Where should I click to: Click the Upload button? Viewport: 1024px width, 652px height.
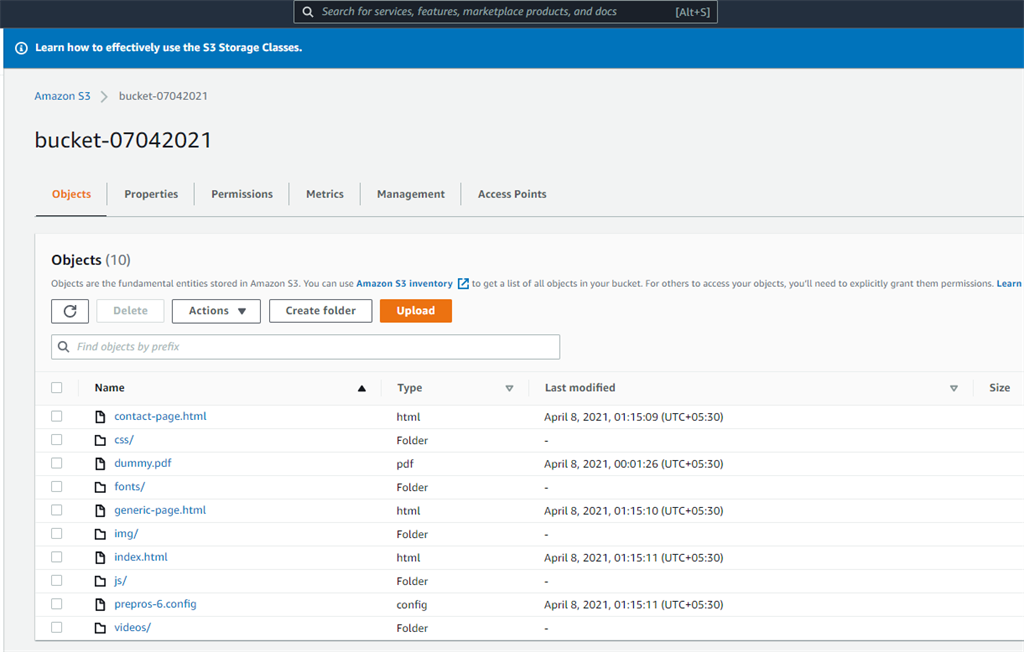pos(415,310)
